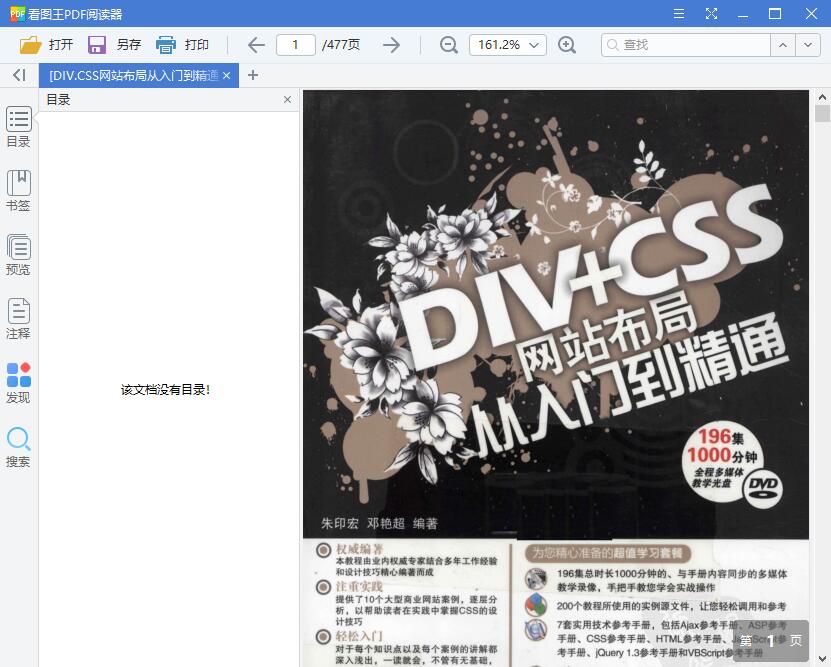Open the 预览 page preview panel
This screenshot has width=831, height=667.
(18, 253)
